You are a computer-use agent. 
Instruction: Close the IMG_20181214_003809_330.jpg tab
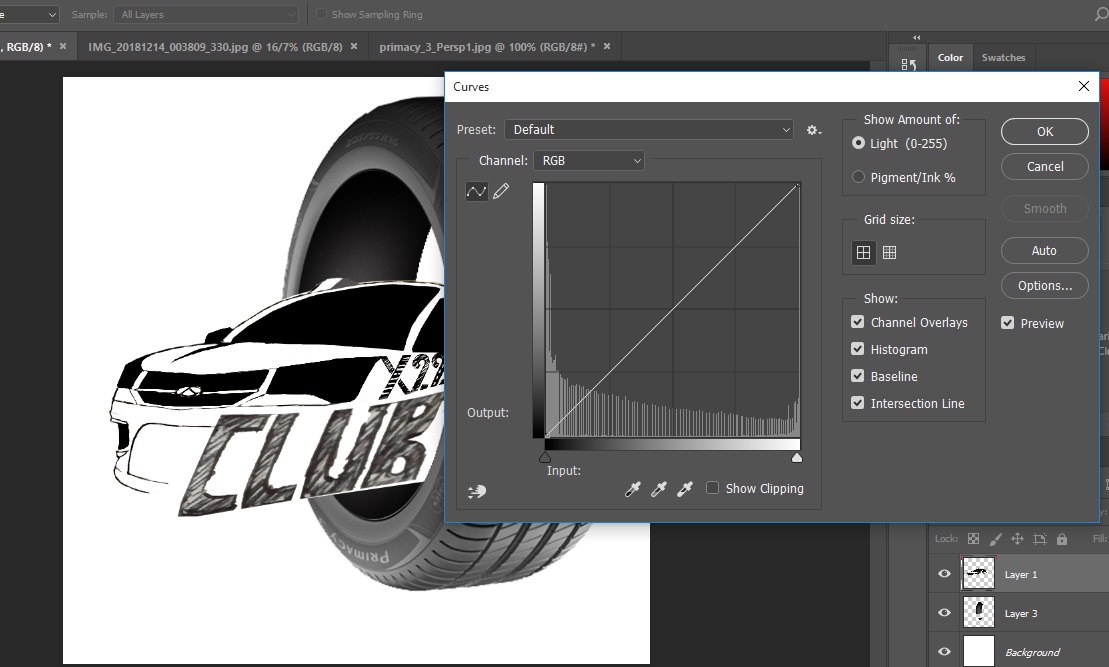click(x=354, y=47)
